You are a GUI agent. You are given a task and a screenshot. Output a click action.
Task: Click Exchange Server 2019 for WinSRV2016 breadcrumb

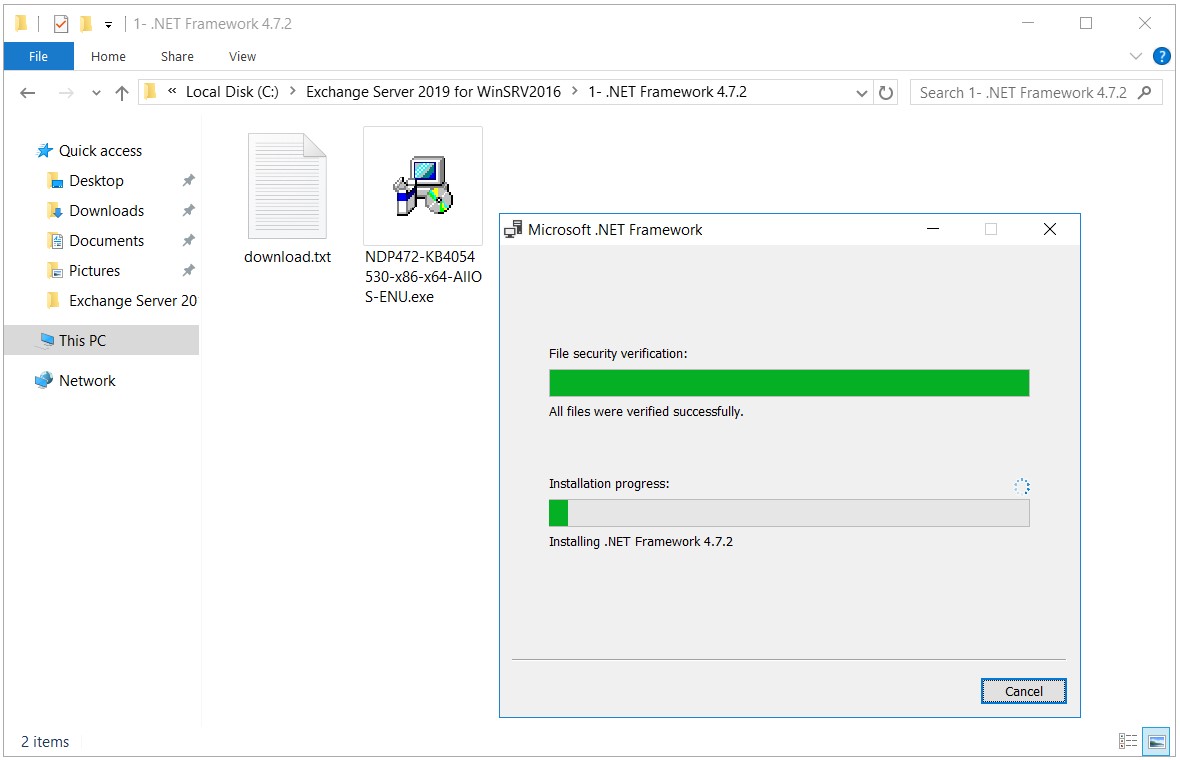point(433,92)
